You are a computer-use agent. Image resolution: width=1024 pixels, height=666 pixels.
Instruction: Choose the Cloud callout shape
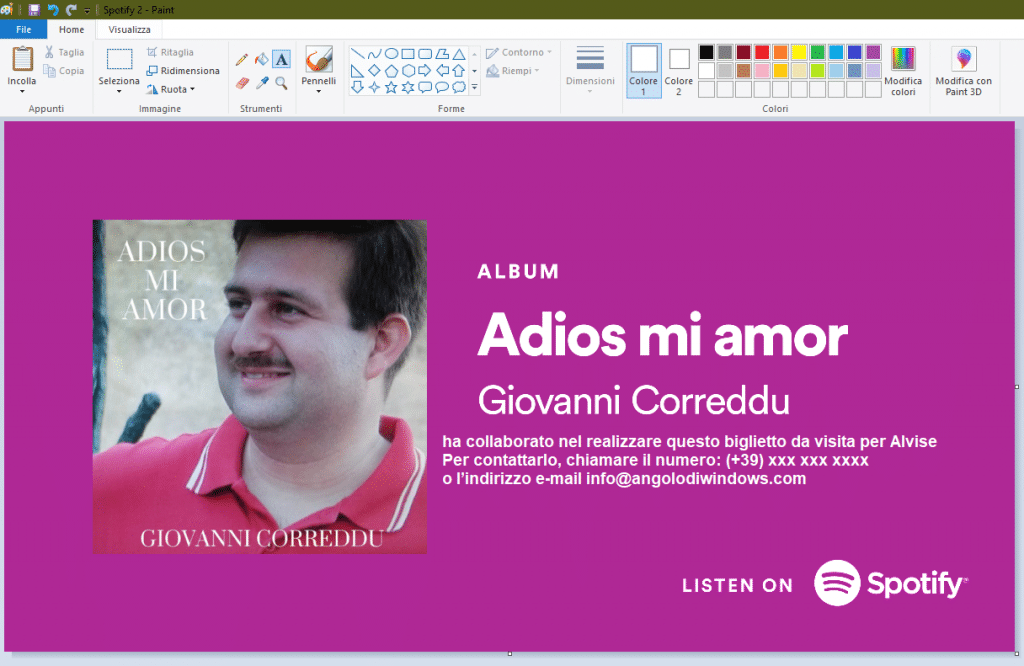point(459,87)
